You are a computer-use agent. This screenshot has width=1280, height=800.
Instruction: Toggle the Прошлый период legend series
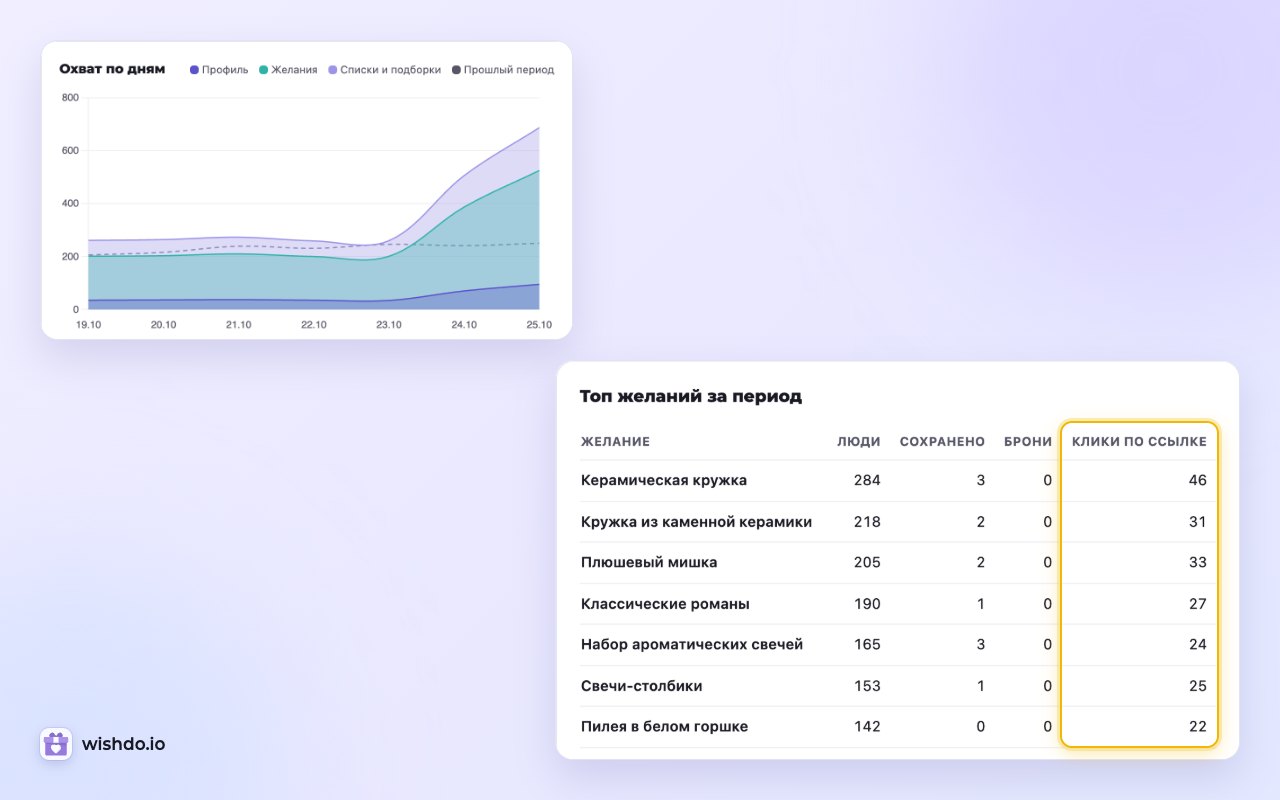click(x=503, y=70)
